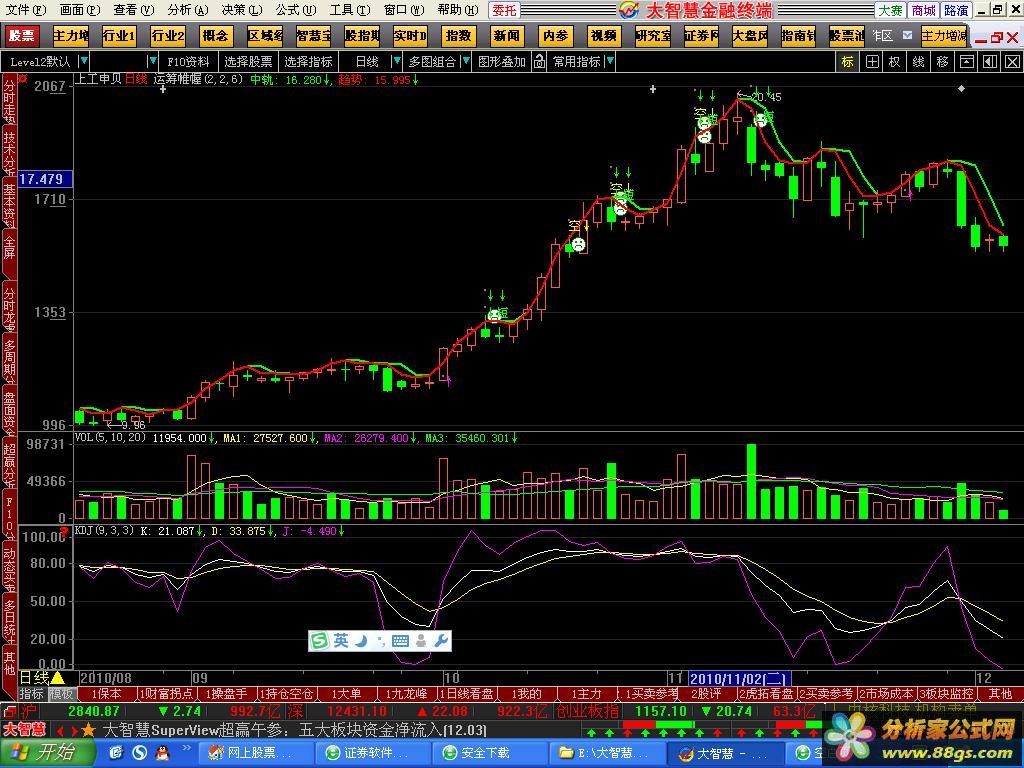Click the 图形叠加 button

502,61
